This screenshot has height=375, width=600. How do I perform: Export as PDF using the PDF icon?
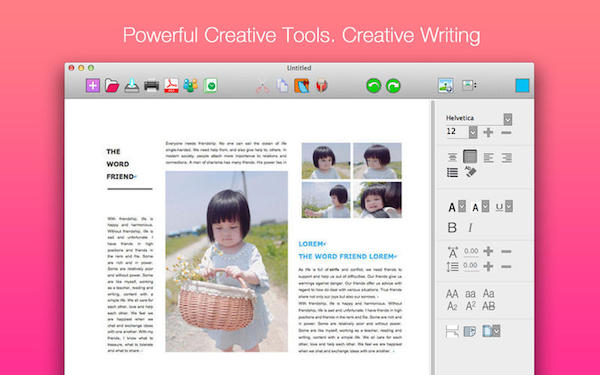point(171,86)
